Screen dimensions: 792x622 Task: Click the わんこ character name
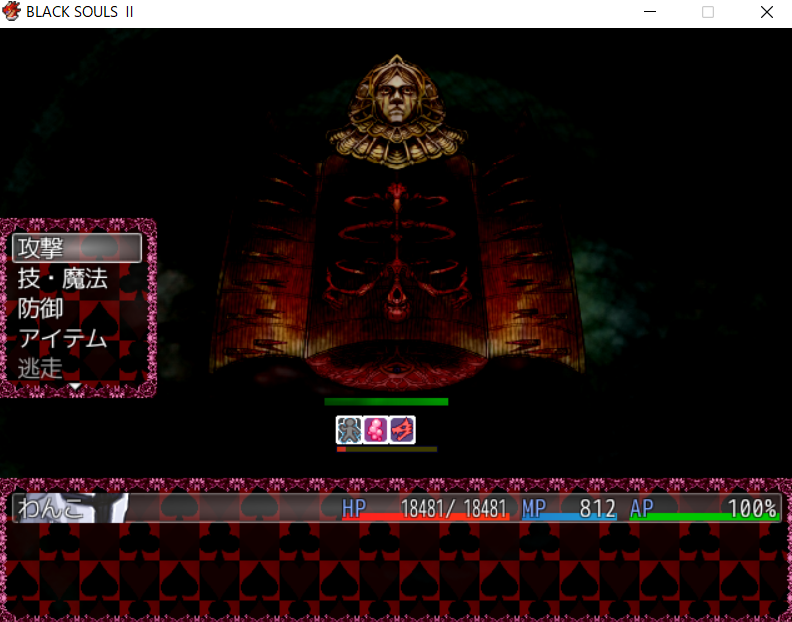click(50, 508)
